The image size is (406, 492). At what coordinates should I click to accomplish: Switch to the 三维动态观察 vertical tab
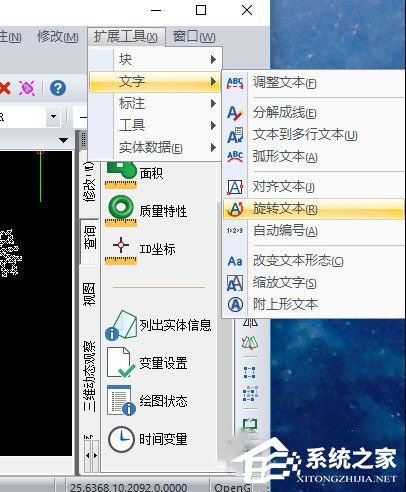pyautogui.click(x=90, y=376)
